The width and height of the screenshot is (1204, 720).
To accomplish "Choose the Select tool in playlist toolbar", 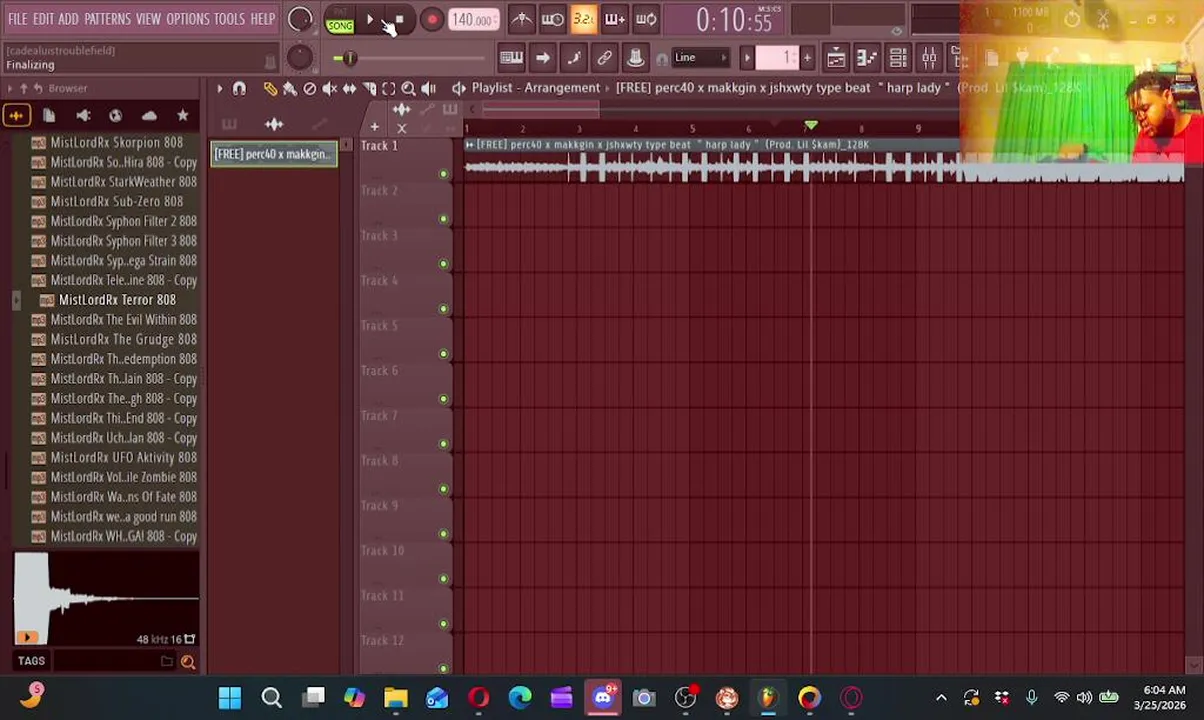I will coord(389,89).
